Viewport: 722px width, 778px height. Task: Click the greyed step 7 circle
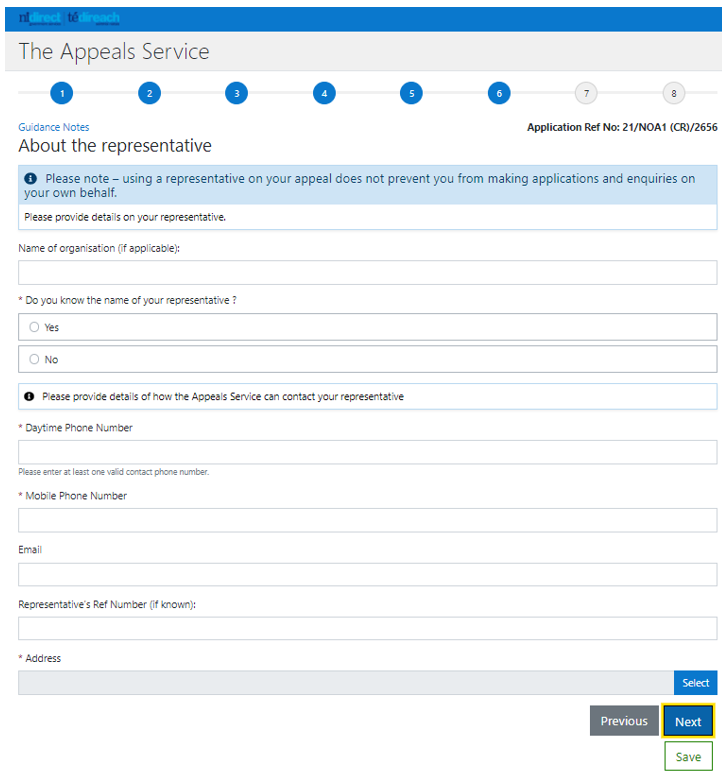pos(586,94)
